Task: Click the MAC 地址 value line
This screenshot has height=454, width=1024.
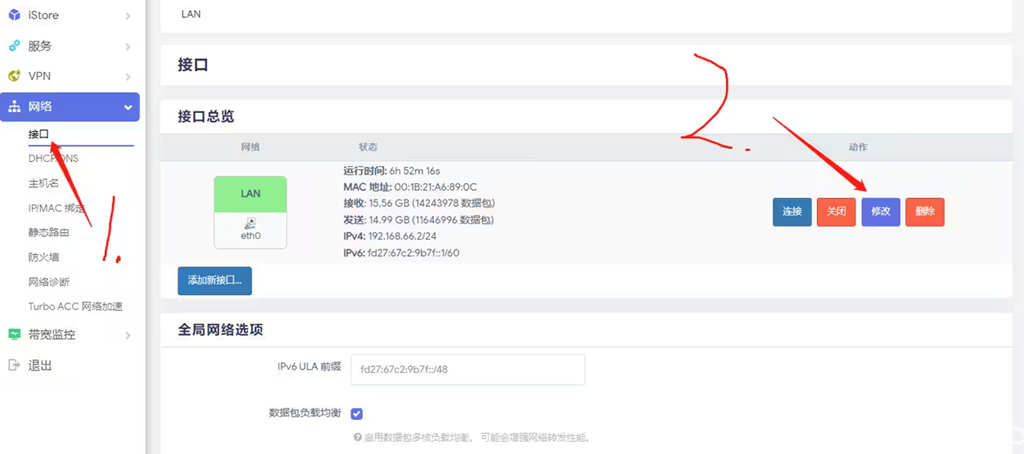Action: point(410,187)
